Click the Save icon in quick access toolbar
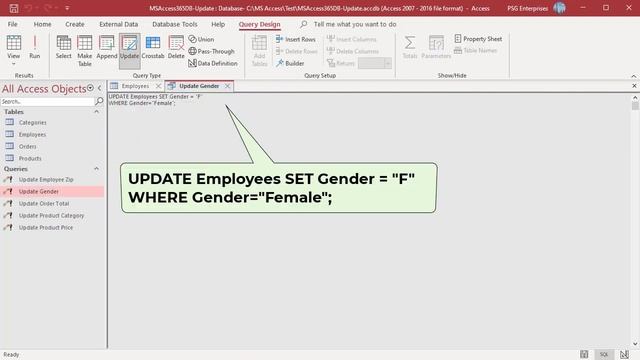This screenshot has height=360, width=640. pos(13,8)
